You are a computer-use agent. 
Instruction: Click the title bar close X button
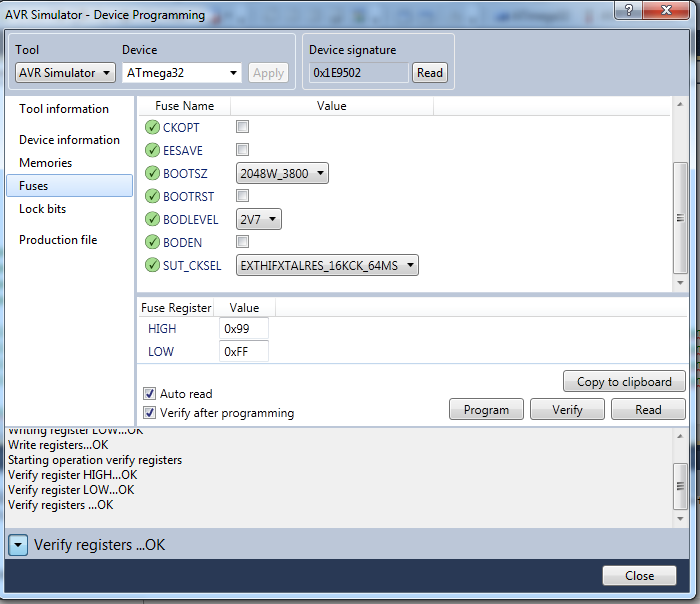pyautogui.click(x=666, y=10)
